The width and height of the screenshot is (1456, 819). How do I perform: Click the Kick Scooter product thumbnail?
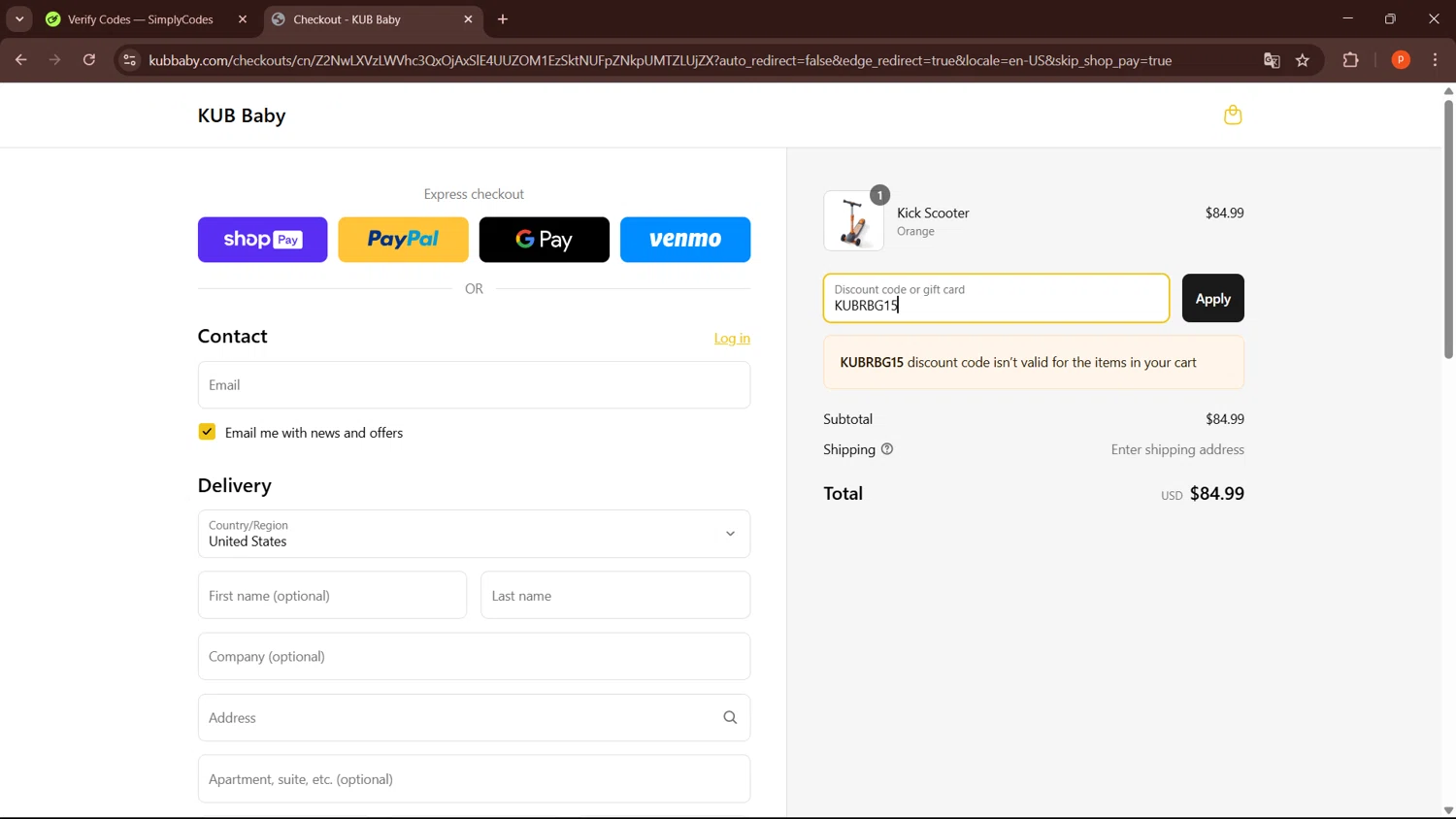coord(853,220)
